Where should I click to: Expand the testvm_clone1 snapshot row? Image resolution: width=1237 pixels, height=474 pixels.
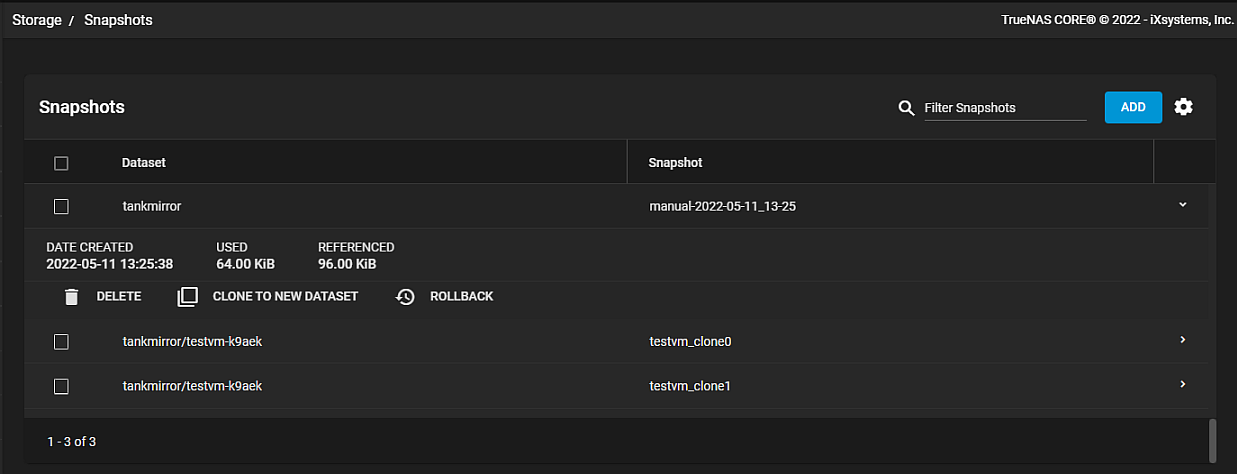[x=1183, y=384]
